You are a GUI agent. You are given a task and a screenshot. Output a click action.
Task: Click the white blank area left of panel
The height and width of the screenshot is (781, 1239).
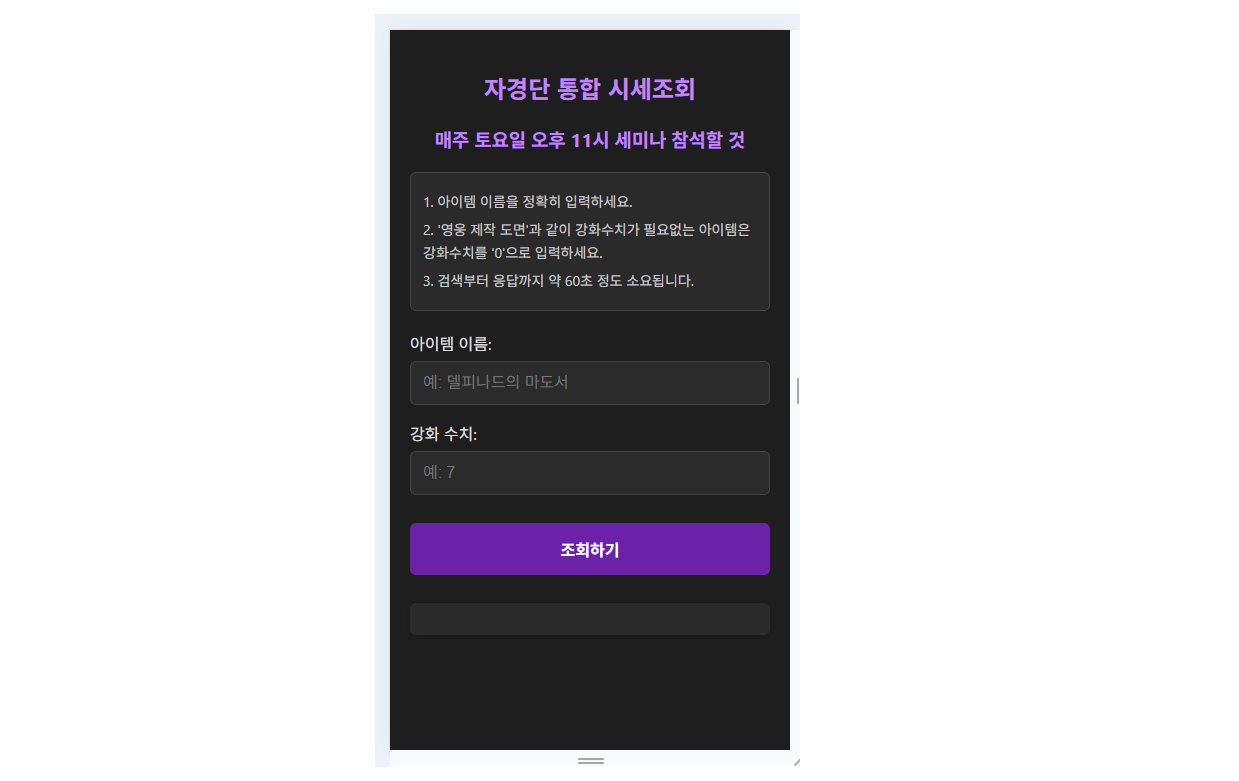pyautogui.click(x=187, y=390)
